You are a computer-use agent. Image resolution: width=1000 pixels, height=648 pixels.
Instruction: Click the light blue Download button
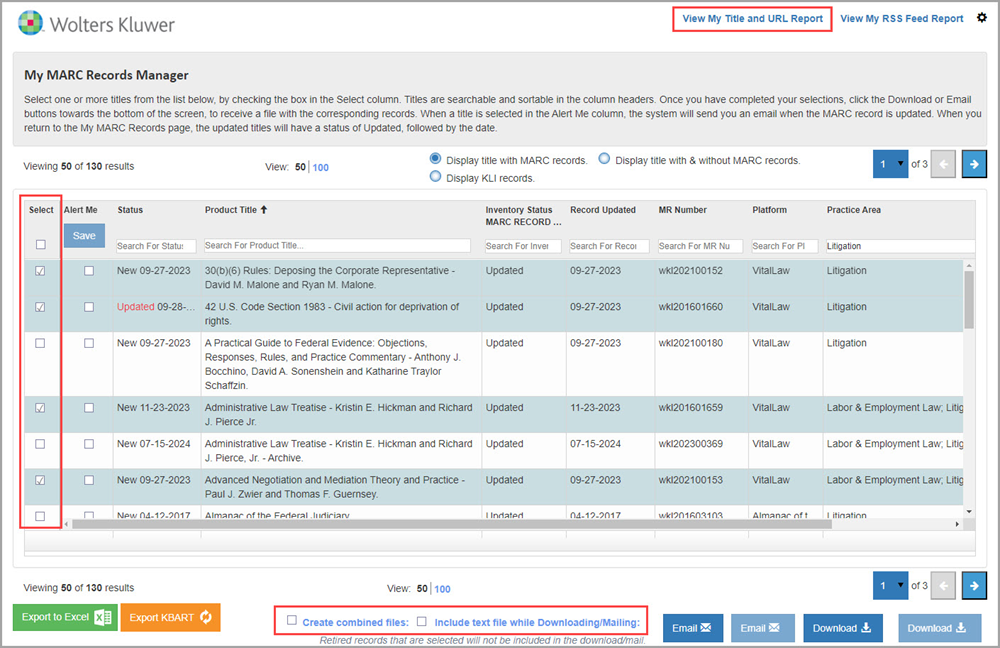(x=939, y=628)
